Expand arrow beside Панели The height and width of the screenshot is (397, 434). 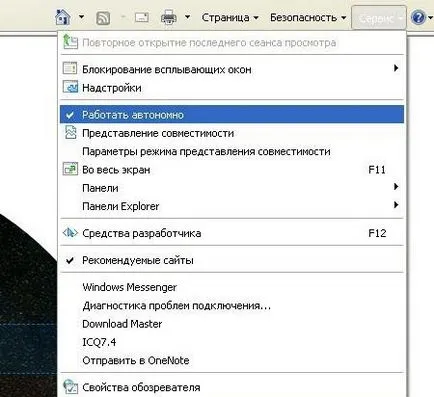pyautogui.click(x=396, y=187)
